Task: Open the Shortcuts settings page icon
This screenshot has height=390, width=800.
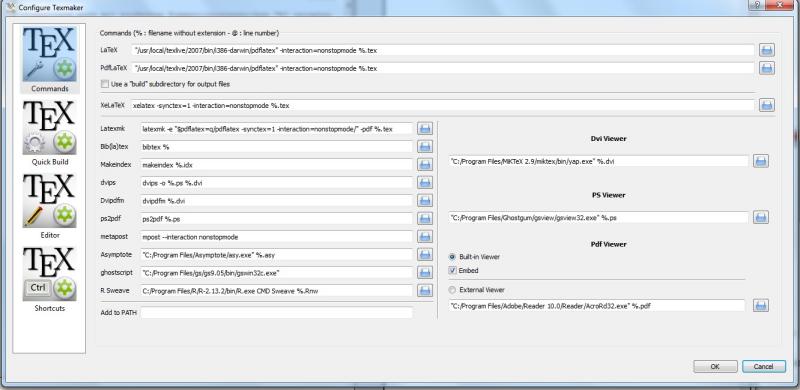Action: click(49, 274)
